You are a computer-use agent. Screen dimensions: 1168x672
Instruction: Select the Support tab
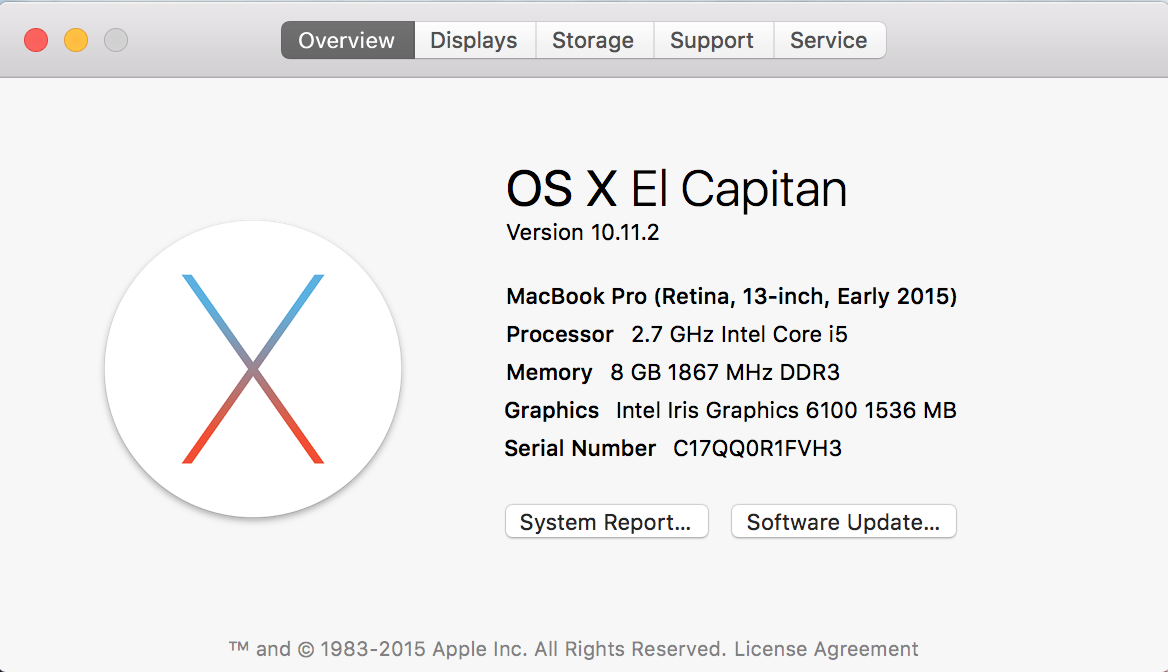click(712, 41)
